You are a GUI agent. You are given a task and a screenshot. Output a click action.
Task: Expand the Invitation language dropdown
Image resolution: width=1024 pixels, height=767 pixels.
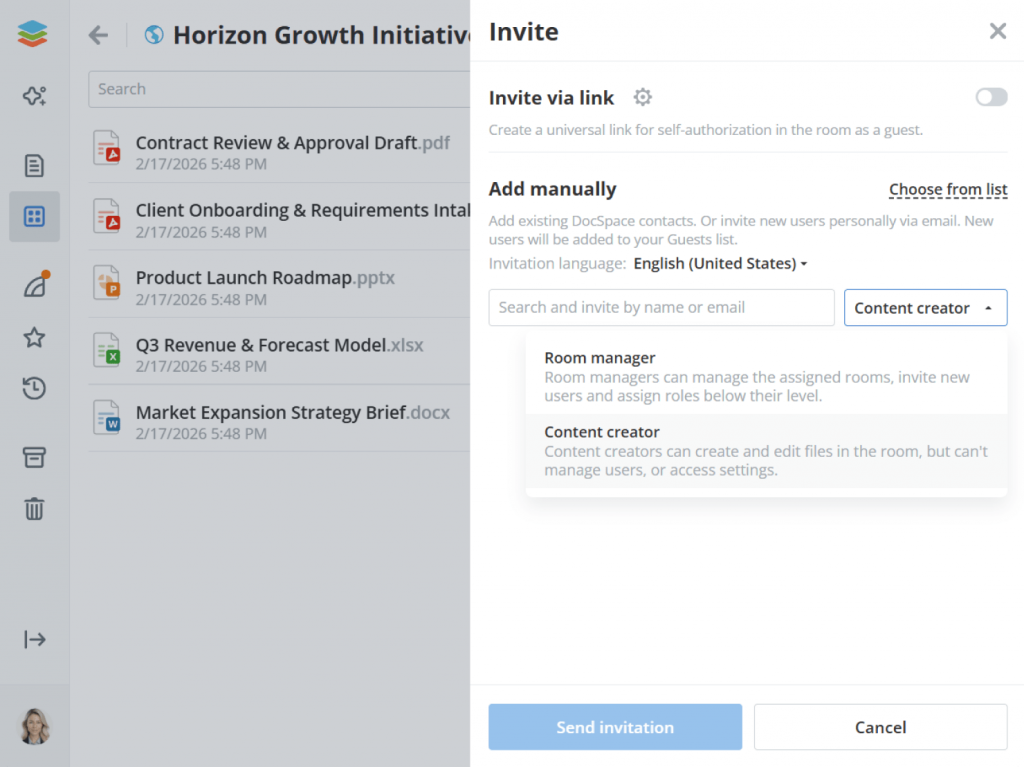(x=720, y=264)
